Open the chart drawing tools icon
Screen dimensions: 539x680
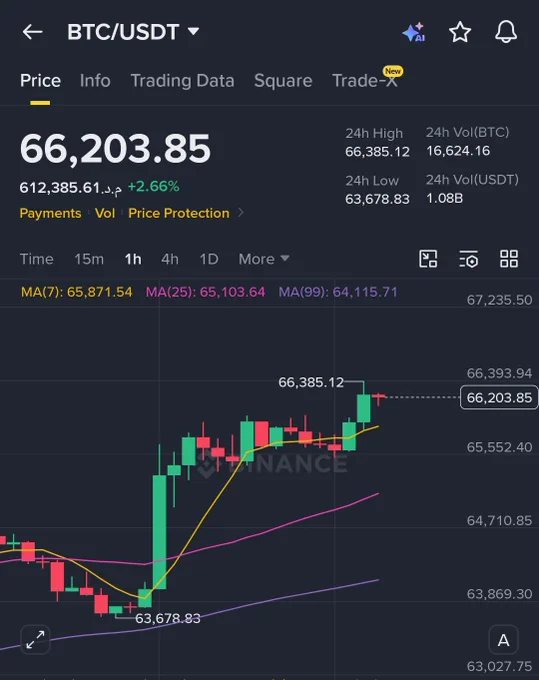pos(428,259)
